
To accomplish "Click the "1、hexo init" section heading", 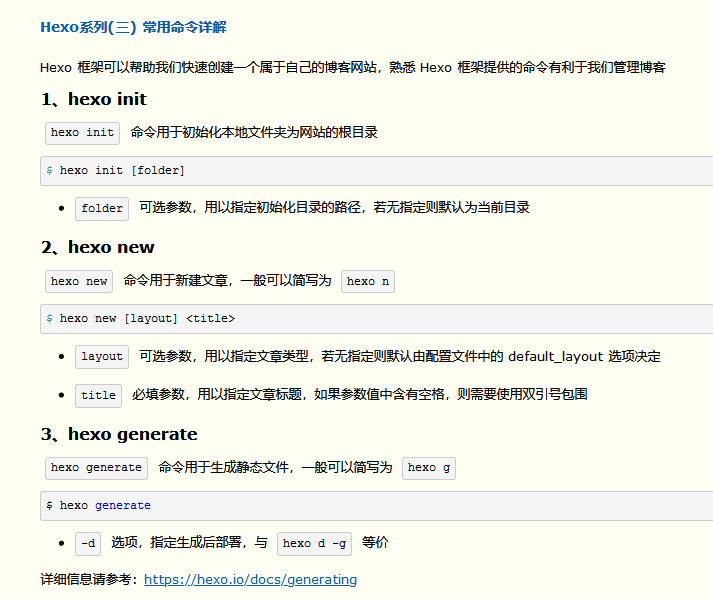I will [x=94, y=99].
